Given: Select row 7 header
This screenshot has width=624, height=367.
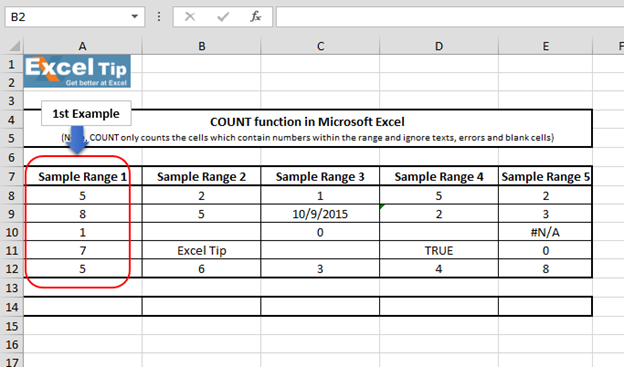Looking at the screenshot, I should [12, 176].
